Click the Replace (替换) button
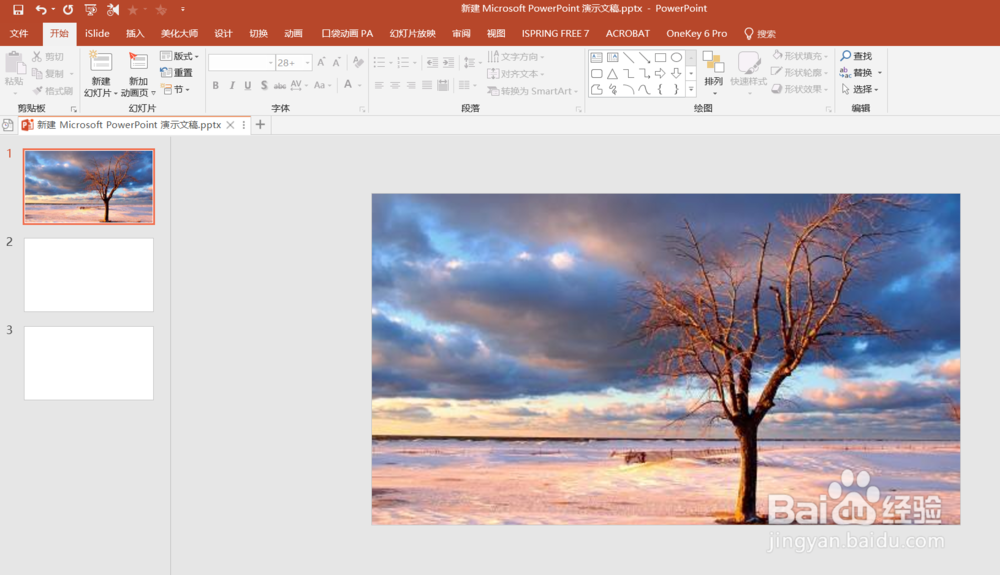This screenshot has width=1000, height=575. tap(860, 73)
